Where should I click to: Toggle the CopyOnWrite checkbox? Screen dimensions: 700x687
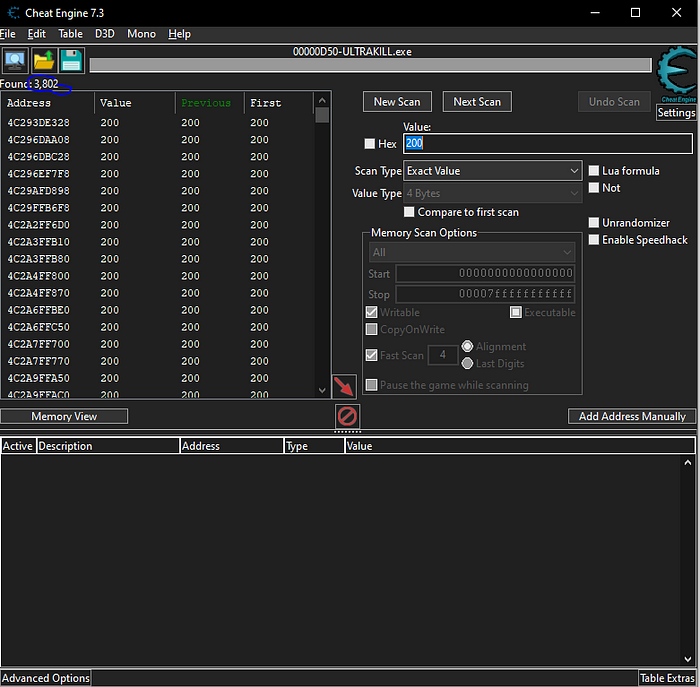click(x=371, y=329)
